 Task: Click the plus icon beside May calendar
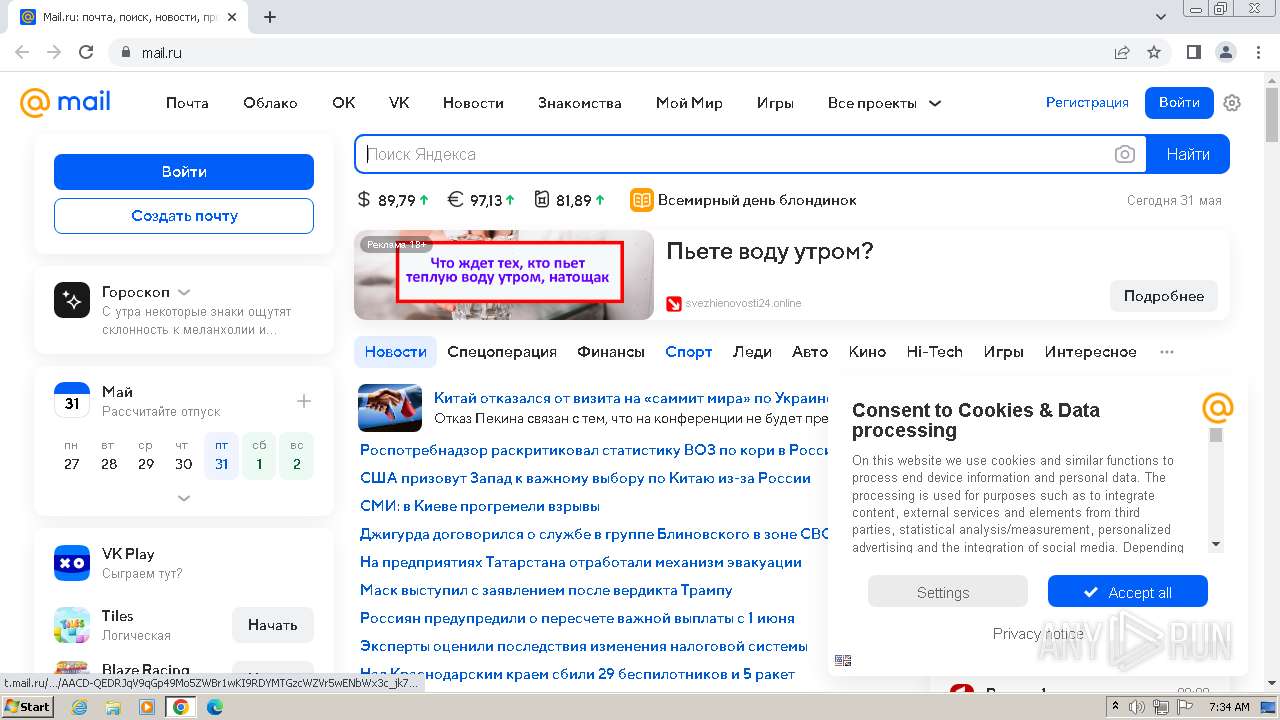(x=304, y=401)
